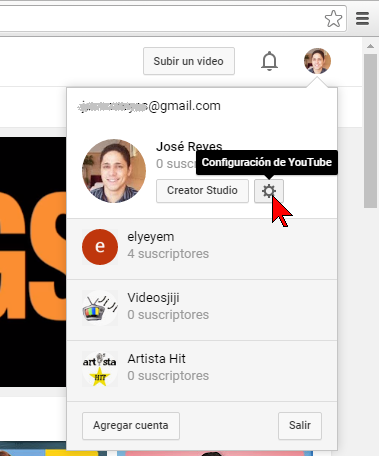Screen dimensions: 379x456
Task: Switch to the elyeyem channel
Action: click(202, 249)
